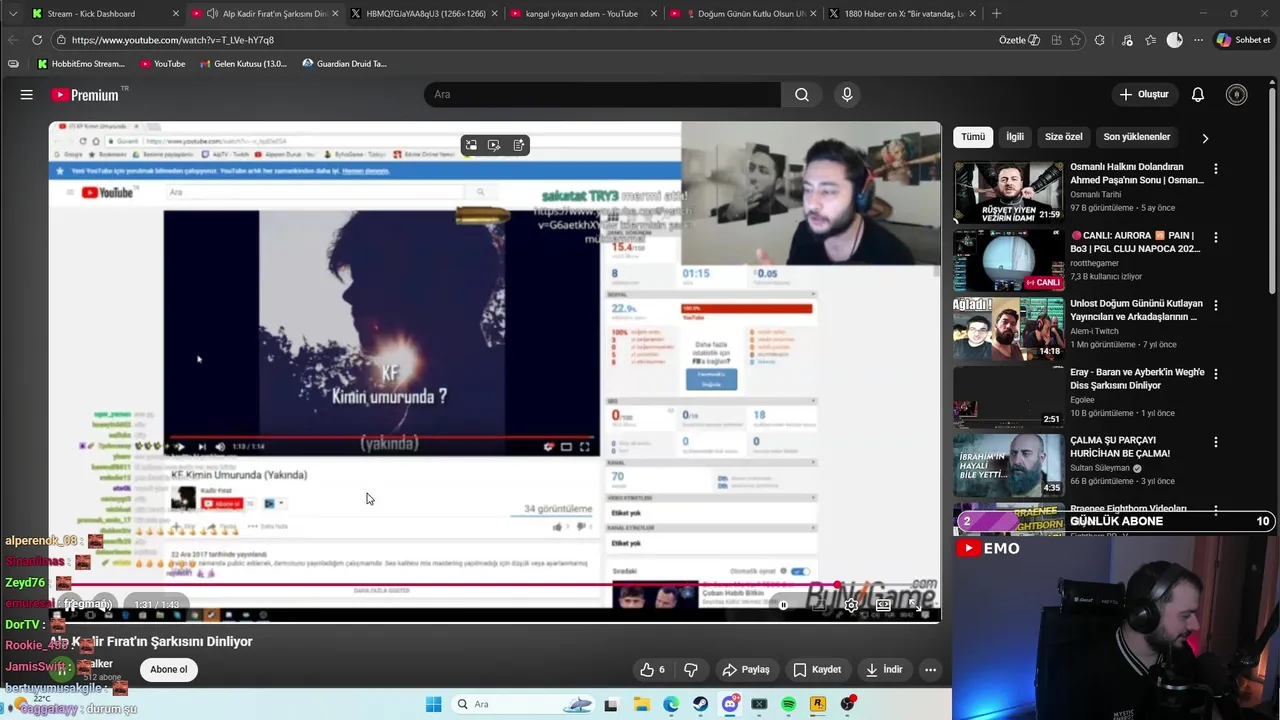Download the video with the İndir button
Viewport: 1280px width, 720px height.
pos(884,670)
